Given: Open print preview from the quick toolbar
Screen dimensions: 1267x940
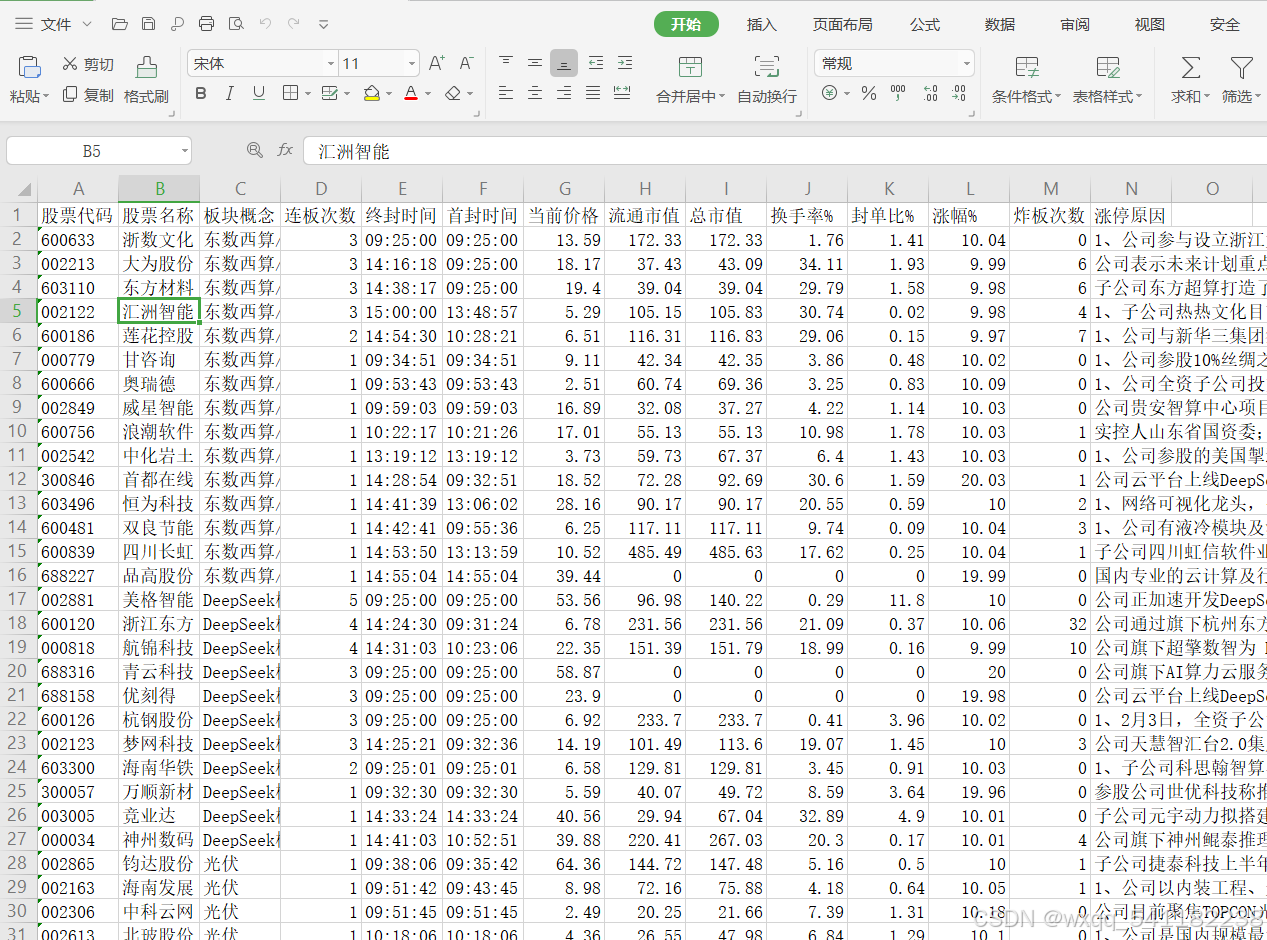Looking at the screenshot, I should pos(236,24).
